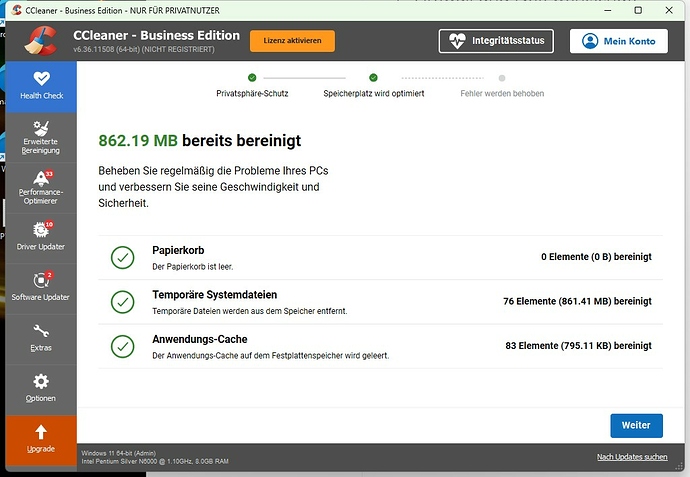This screenshot has height=477, width=690.
Task: Click the CCleaner icon in the title bar
Action: [x=17, y=10]
